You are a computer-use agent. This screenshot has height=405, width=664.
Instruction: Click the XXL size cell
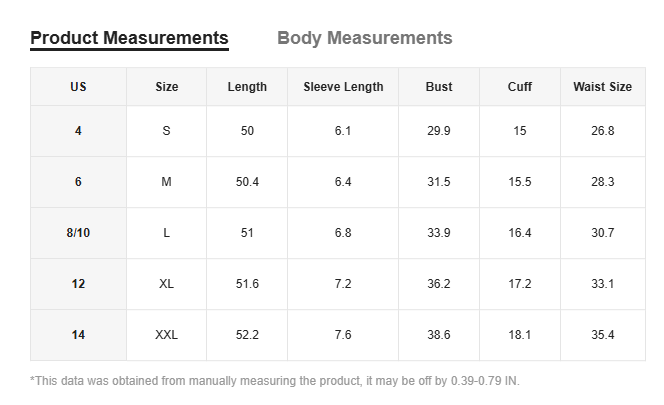(167, 335)
